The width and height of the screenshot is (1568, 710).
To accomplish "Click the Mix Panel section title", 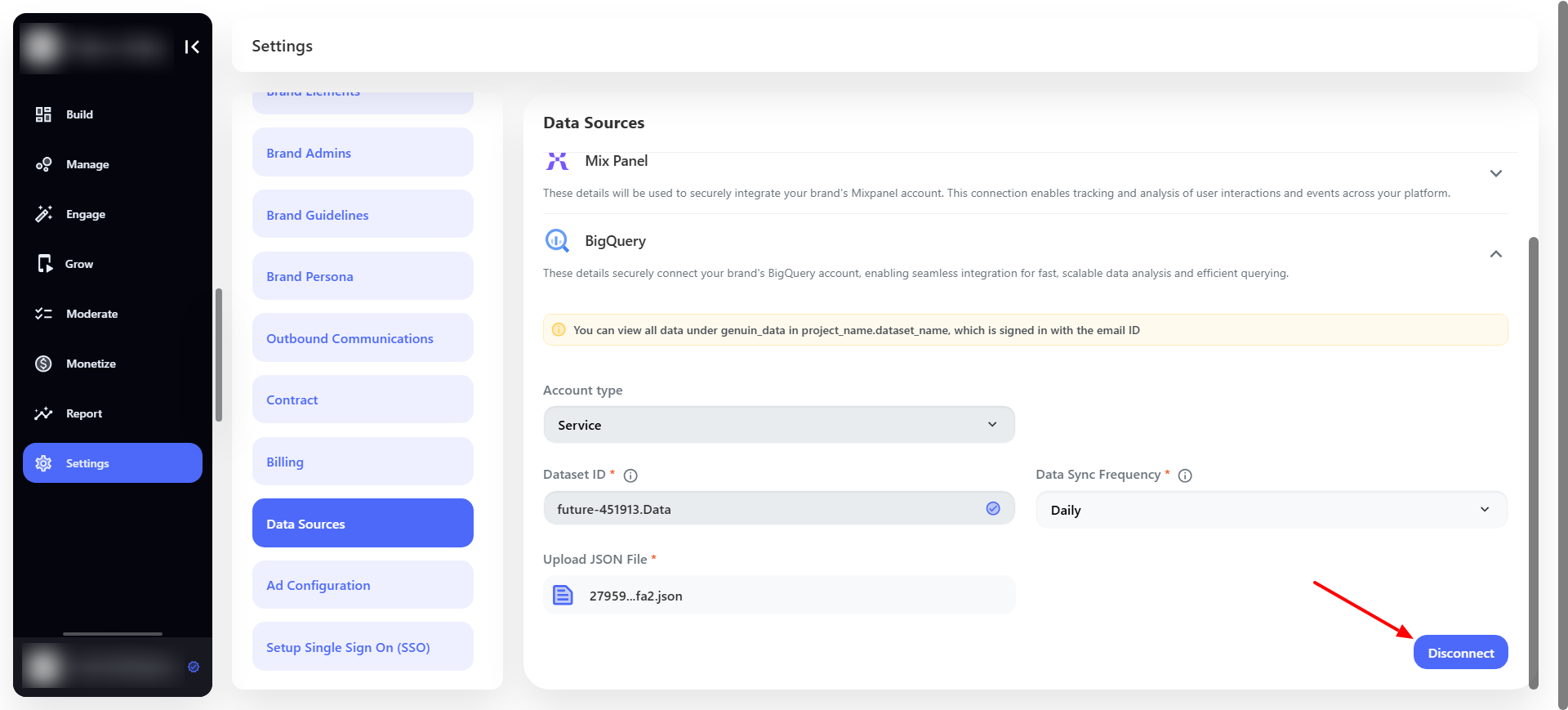I will point(616,161).
